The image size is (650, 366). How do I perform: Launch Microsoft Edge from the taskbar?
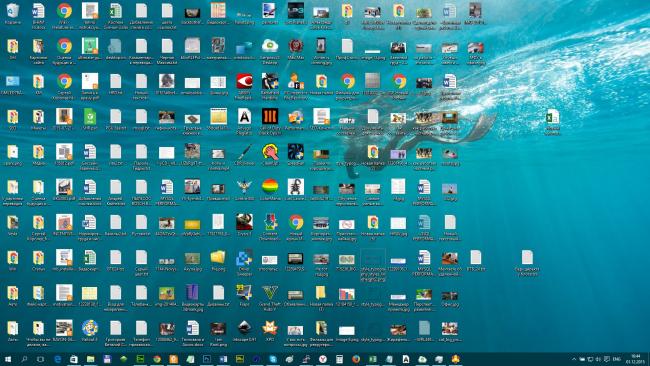pyautogui.click(x=58, y=359)
